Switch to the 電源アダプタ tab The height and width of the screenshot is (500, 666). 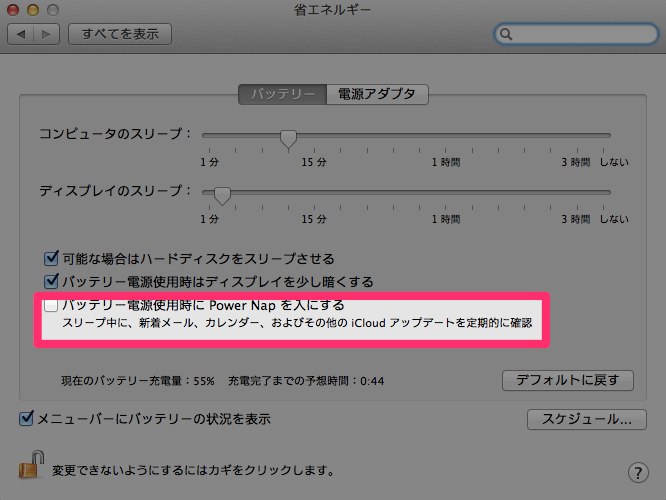click(377, 94)
